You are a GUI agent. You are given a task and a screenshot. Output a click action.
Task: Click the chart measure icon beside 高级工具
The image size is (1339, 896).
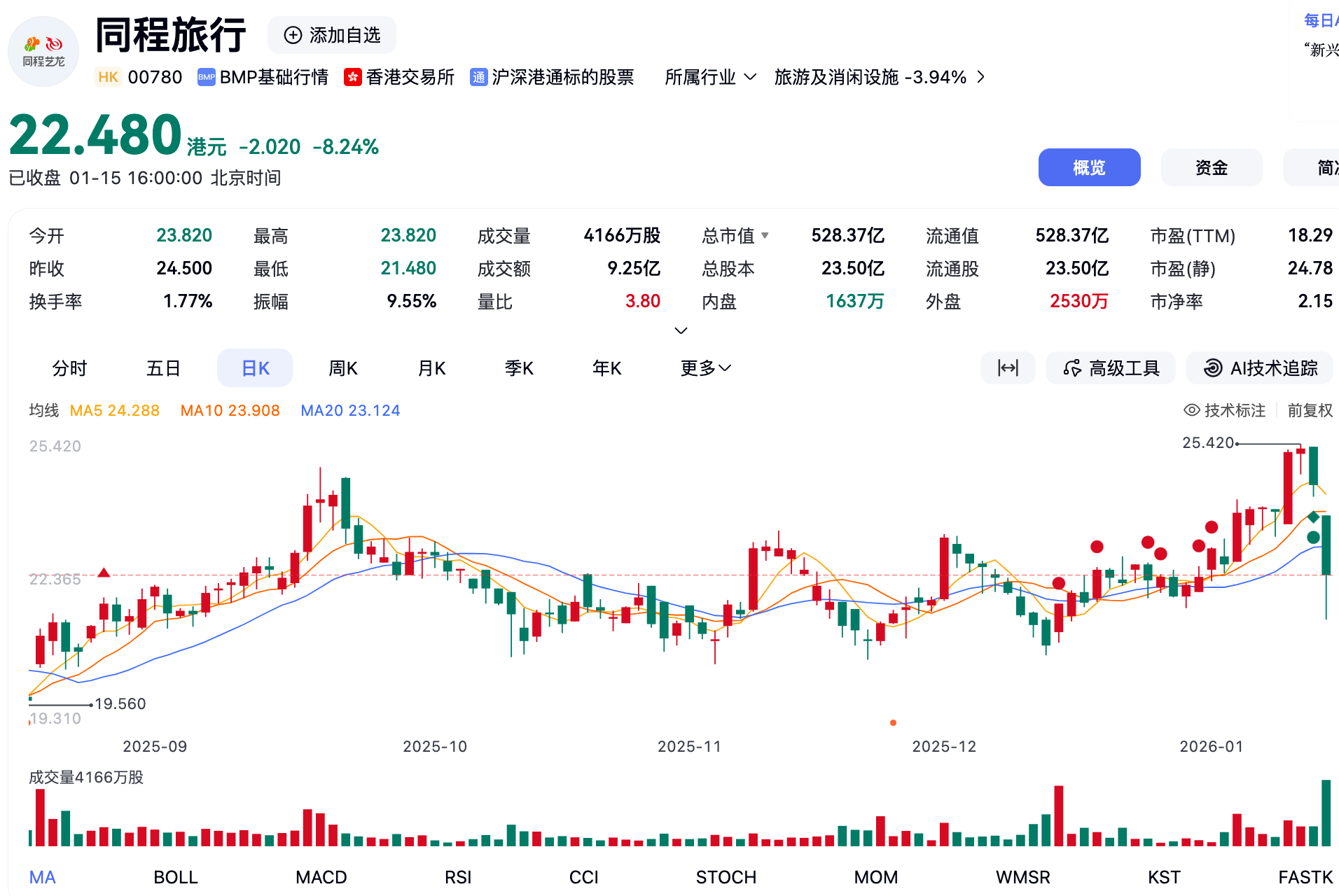pos(1008,367)
